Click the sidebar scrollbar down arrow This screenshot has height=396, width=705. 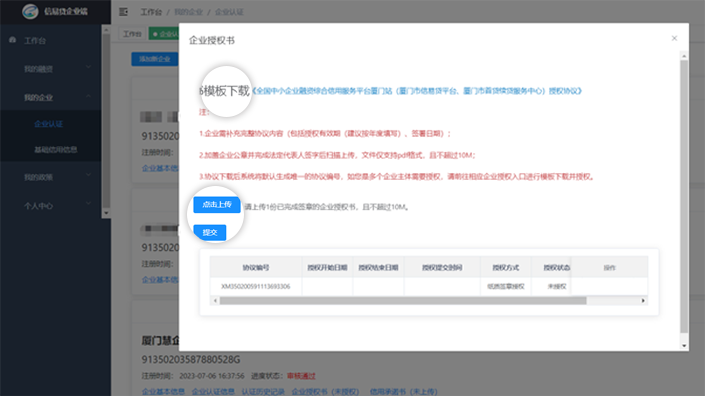point(106,213)
